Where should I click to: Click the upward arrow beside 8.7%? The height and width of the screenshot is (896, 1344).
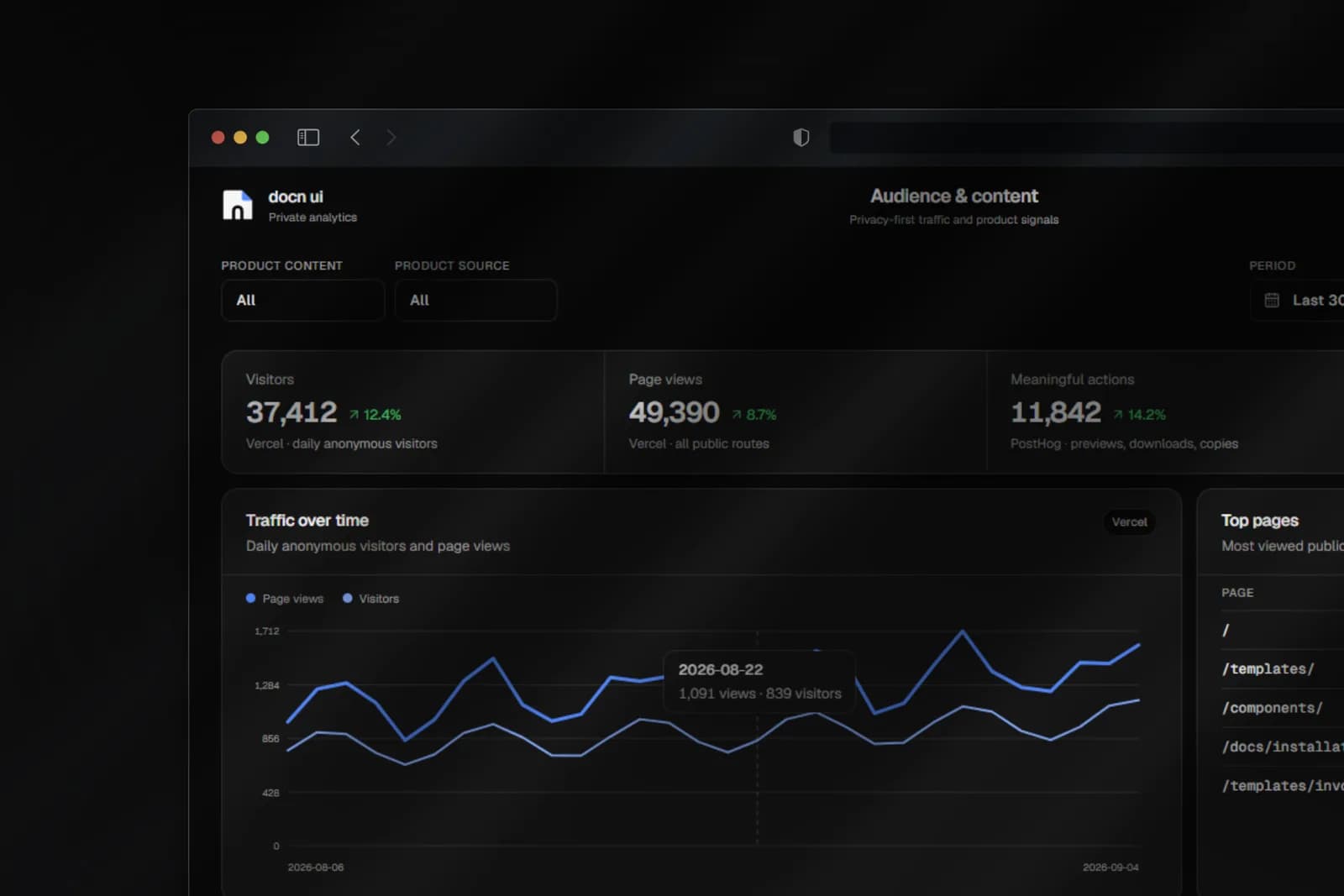click(737, 415)
